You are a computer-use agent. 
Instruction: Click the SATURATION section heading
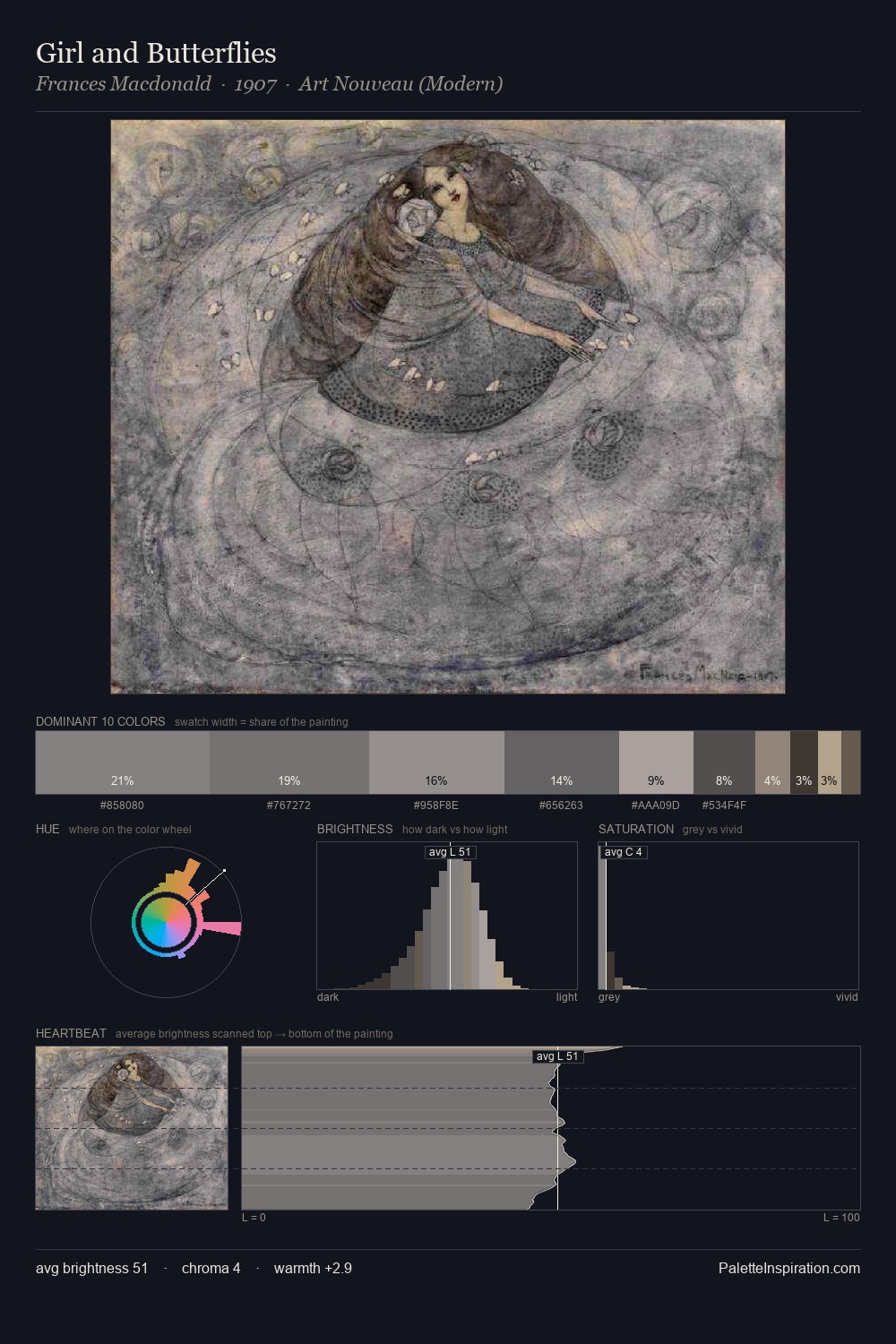636,829
